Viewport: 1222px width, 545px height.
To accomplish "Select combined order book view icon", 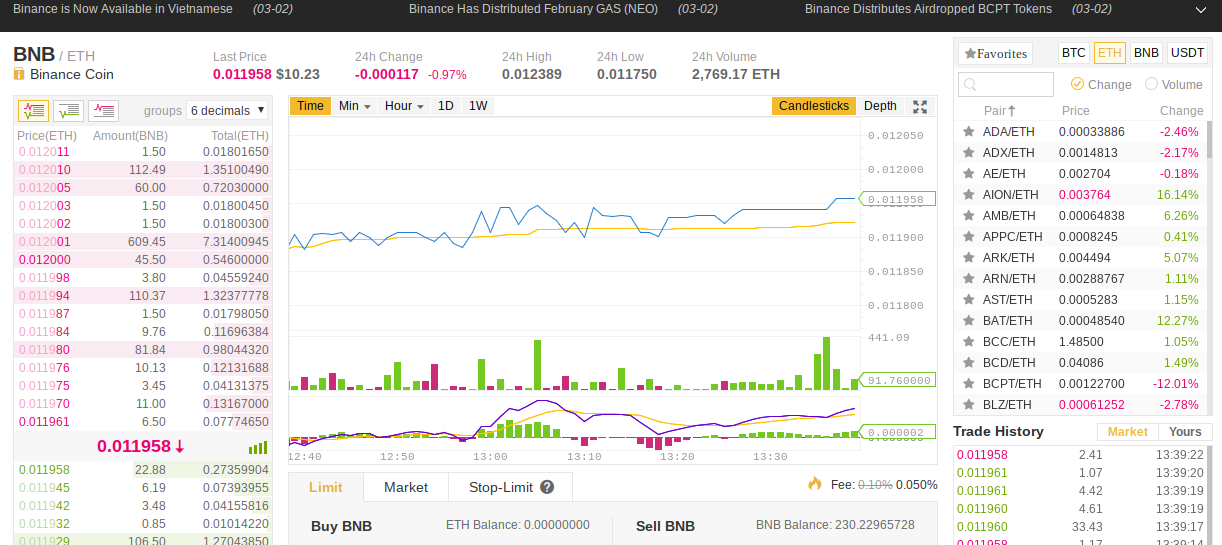I will pyautogui.click(x=33, y=110).
